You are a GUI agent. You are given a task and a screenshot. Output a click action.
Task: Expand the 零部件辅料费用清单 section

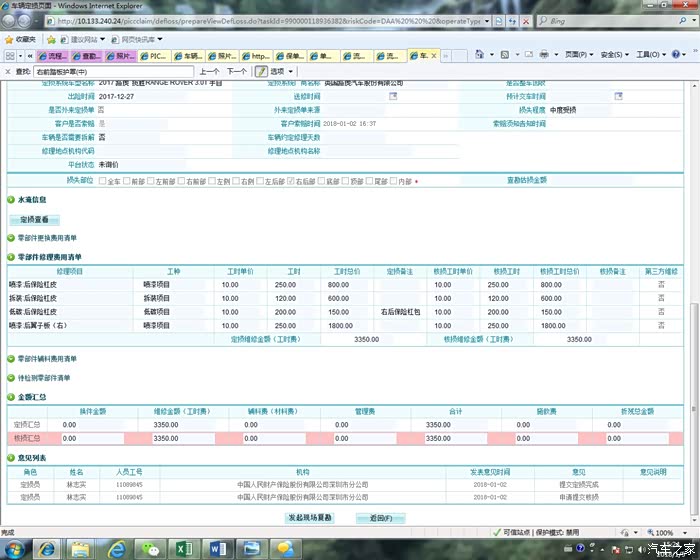tap(10, 358)
